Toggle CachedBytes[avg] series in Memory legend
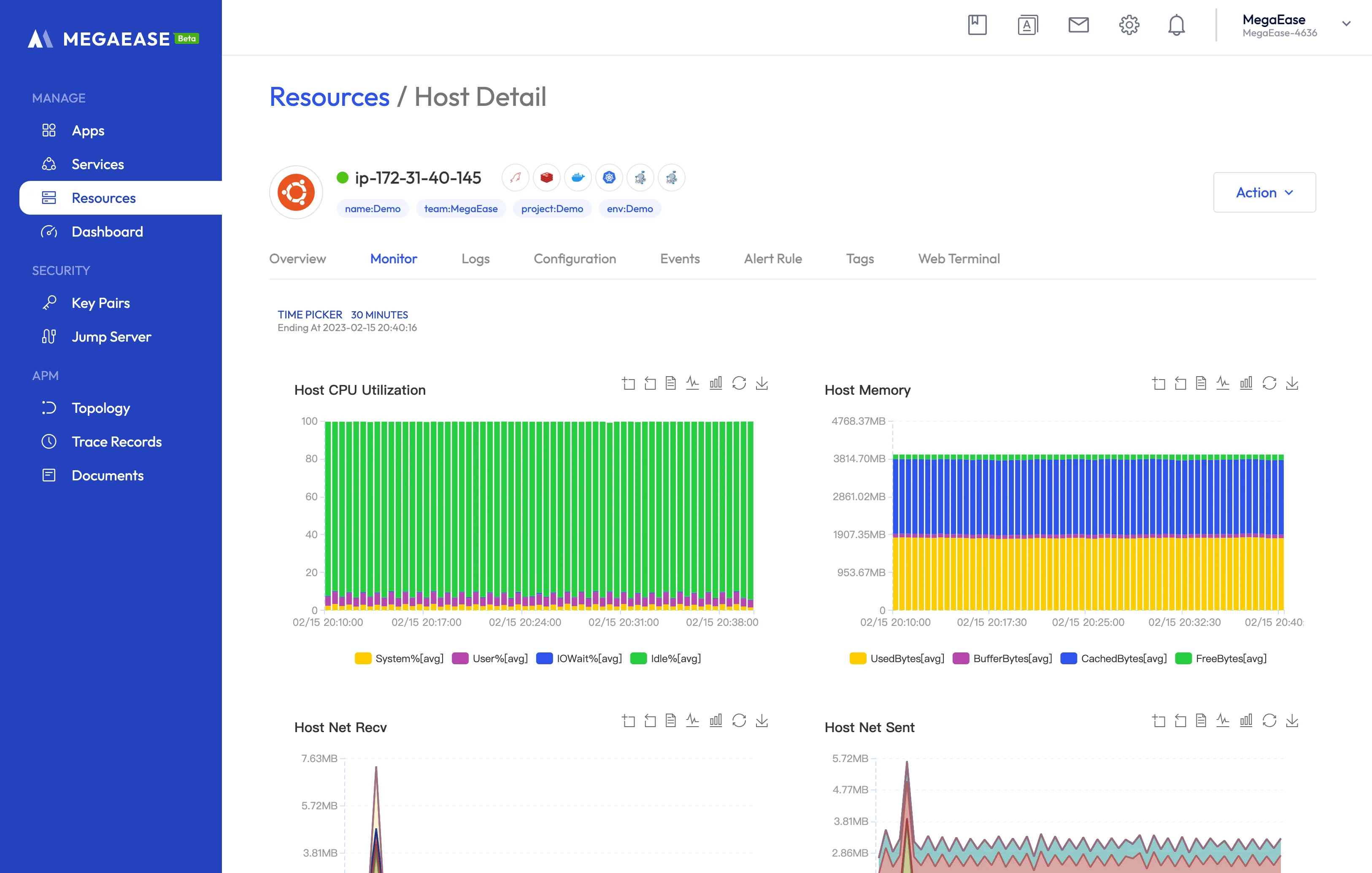The image size is (1372, 873). pos(1113,658)
